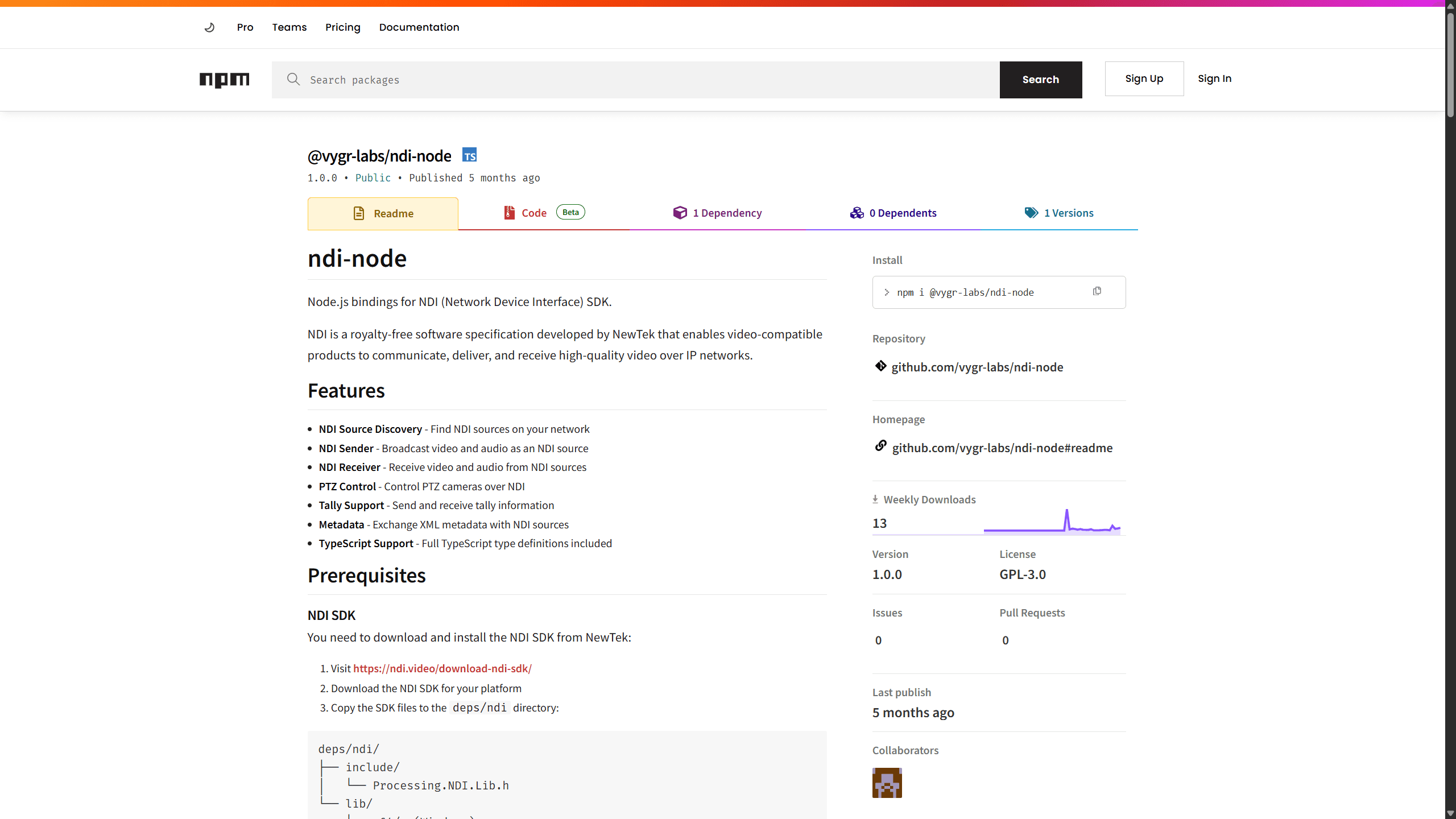The height and width of the screenshot is (819, 1456).
Task: Click the Public label under package name
Action: (x=373, y=178)
